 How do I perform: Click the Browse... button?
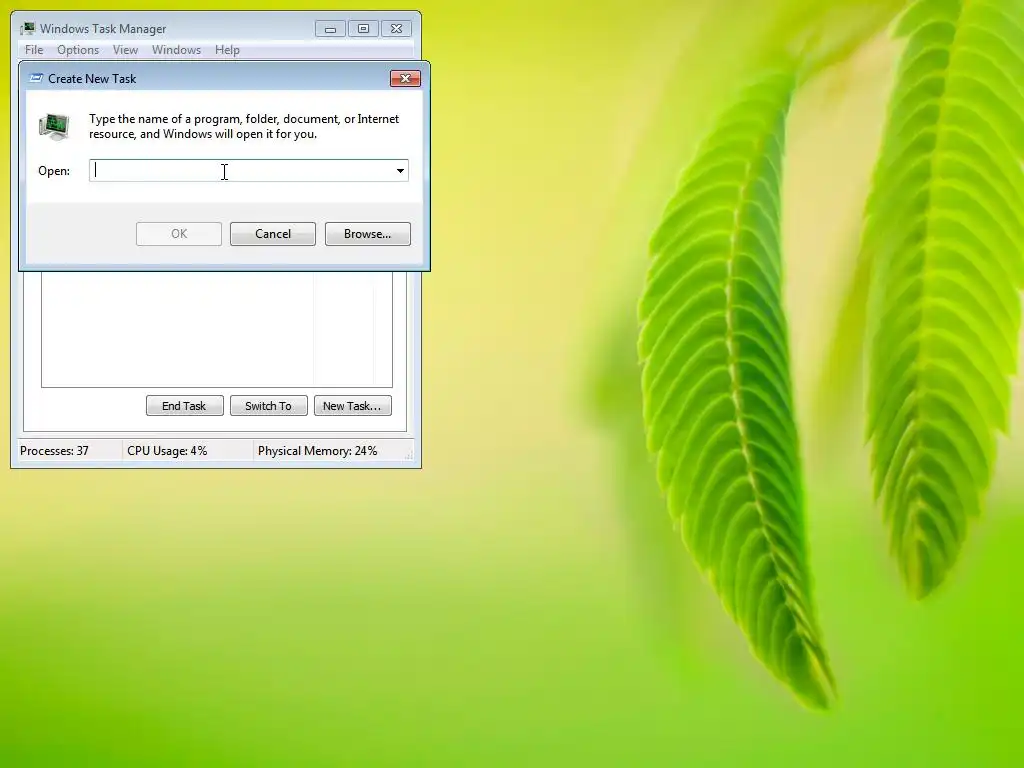pyautogui.click(x=368, y=234)
